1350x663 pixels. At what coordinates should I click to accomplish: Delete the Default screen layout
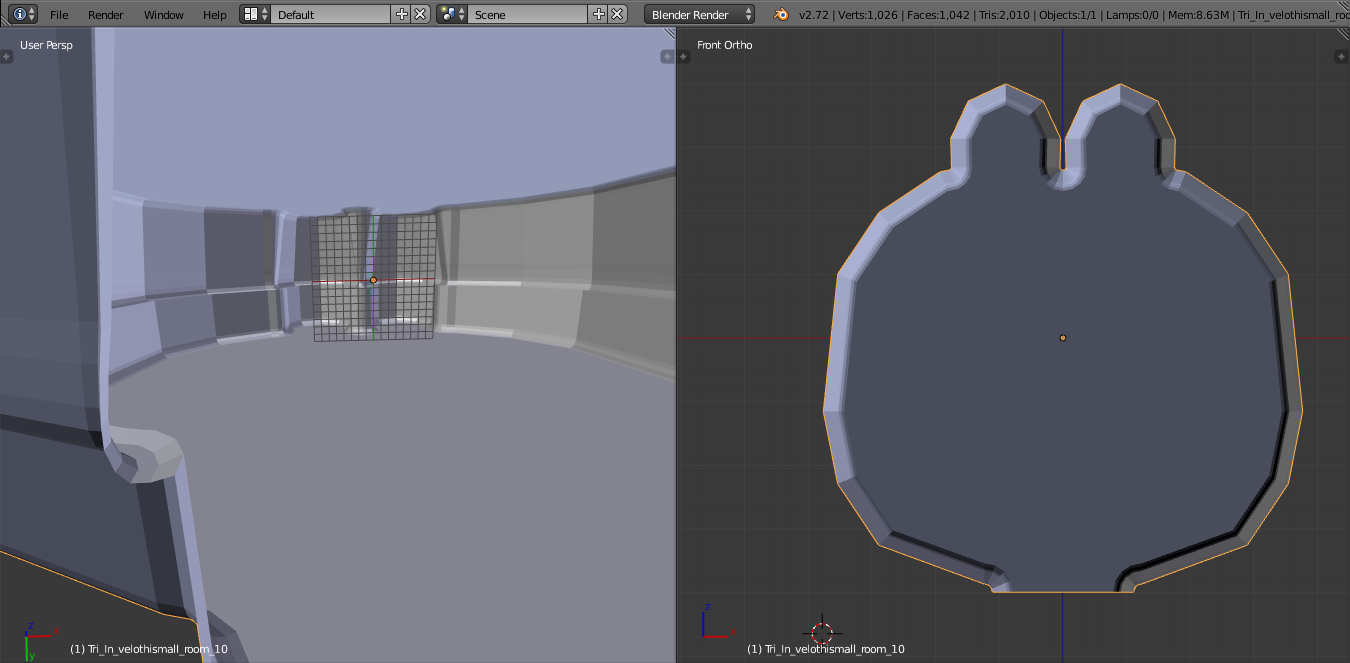click(421, 14)
